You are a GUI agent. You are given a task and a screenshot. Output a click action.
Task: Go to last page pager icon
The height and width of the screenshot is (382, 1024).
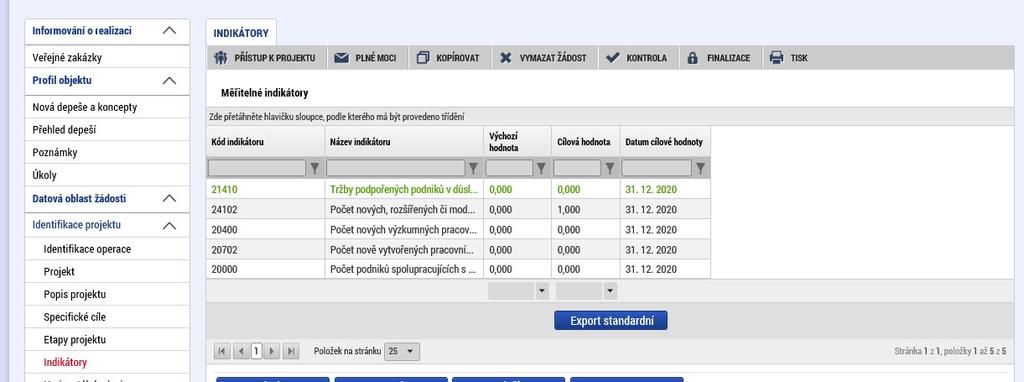point(291,351)
